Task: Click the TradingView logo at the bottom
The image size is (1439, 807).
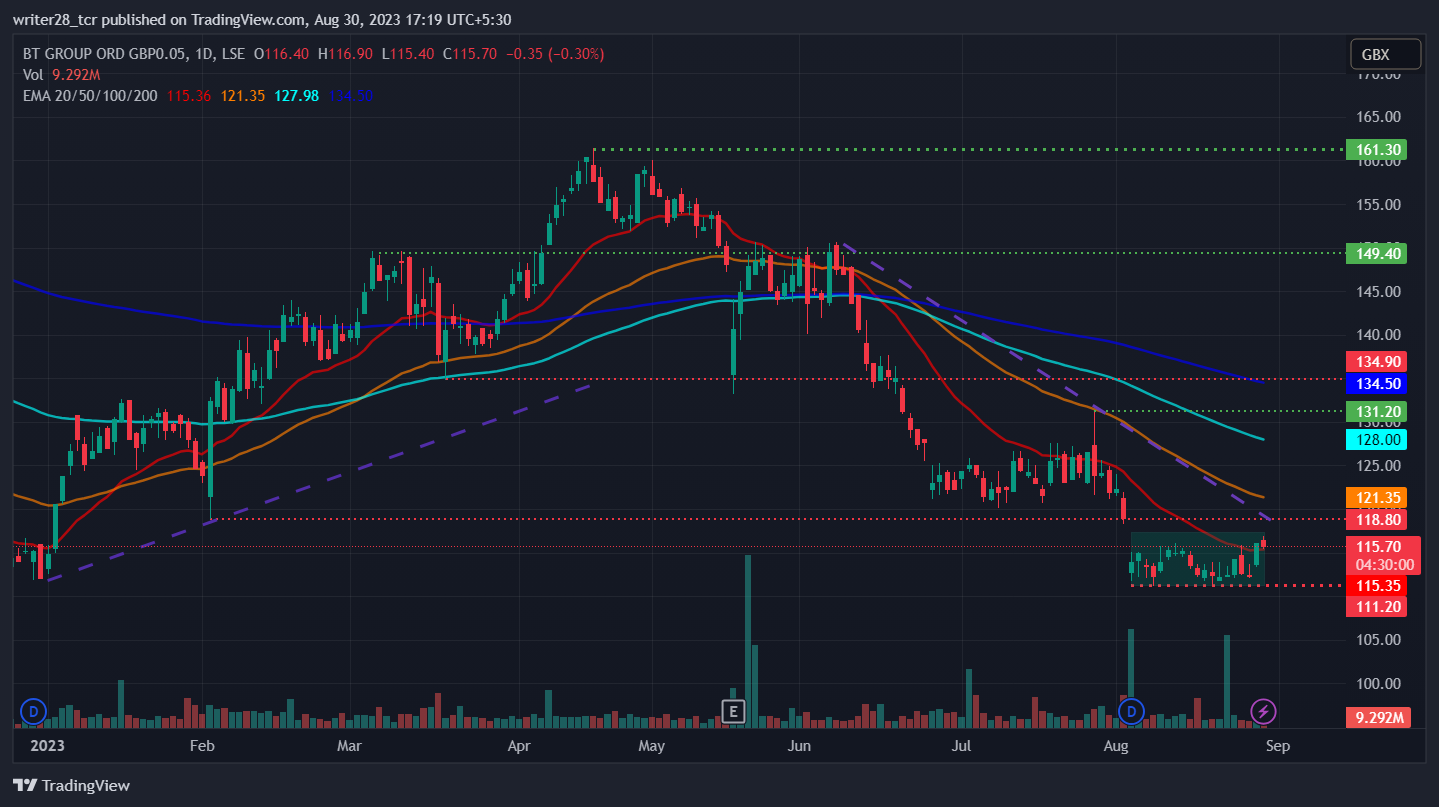Action: click(71, 785)
